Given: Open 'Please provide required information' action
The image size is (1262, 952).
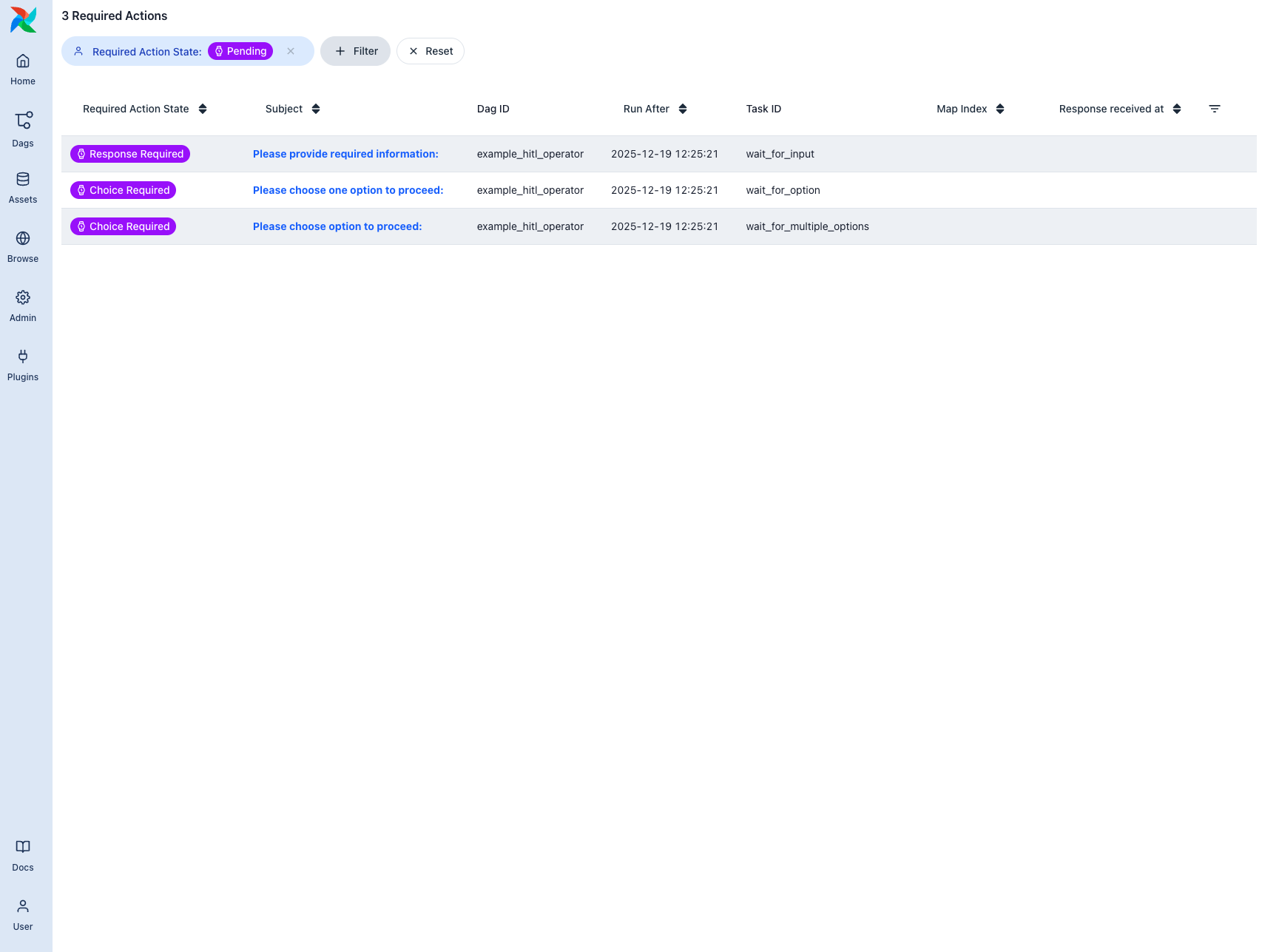Looking at the screenshot, I should [345, 154].
